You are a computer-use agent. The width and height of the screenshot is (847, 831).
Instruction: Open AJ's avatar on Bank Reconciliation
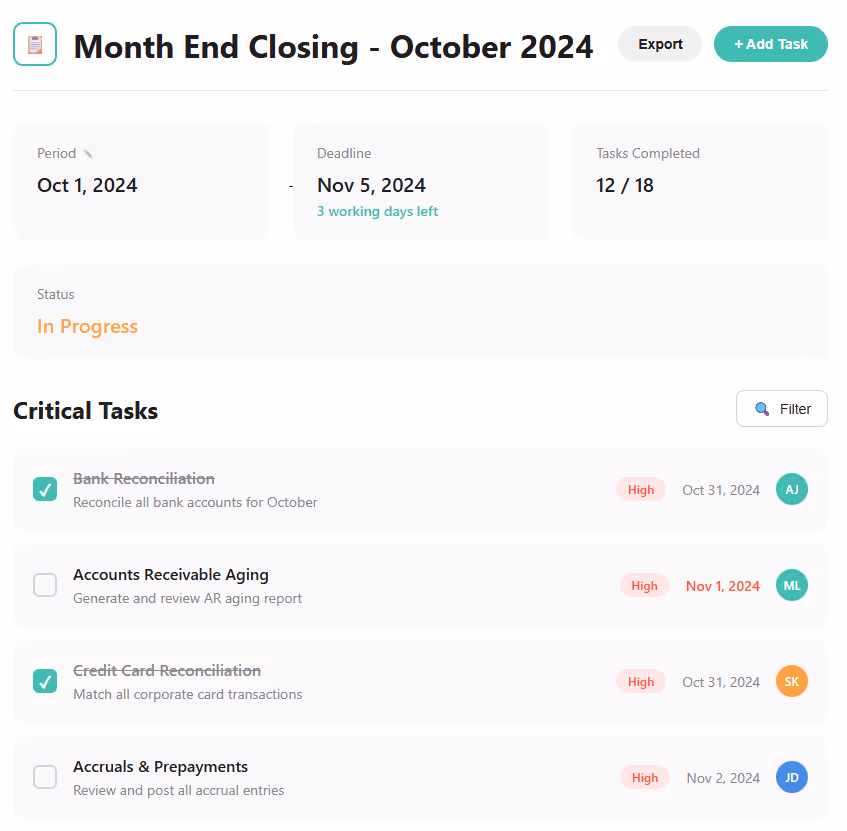pyautogui.click(x=791, y=489)
